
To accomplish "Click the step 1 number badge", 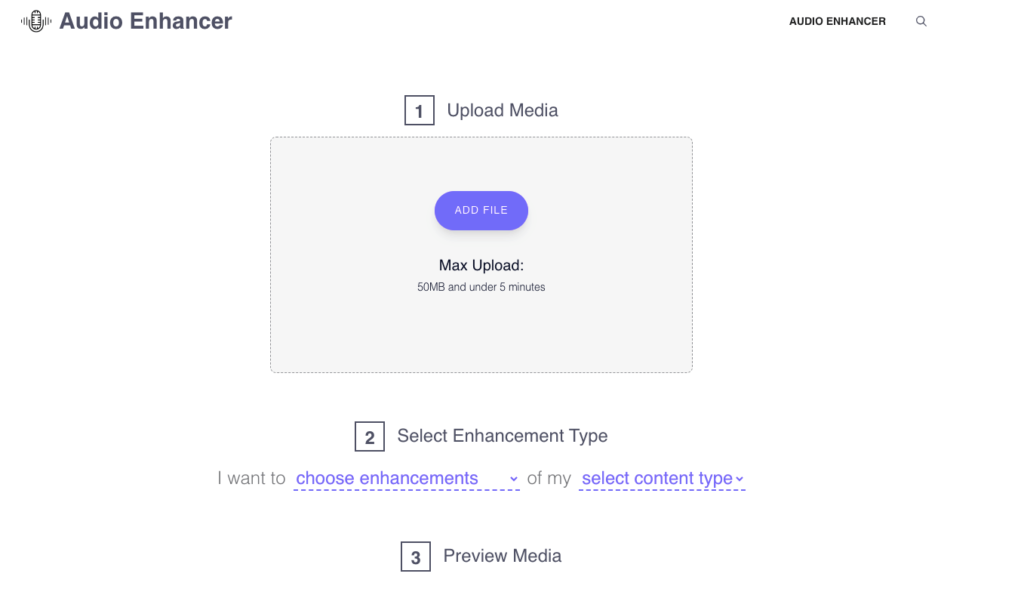I will coord(419,110).
